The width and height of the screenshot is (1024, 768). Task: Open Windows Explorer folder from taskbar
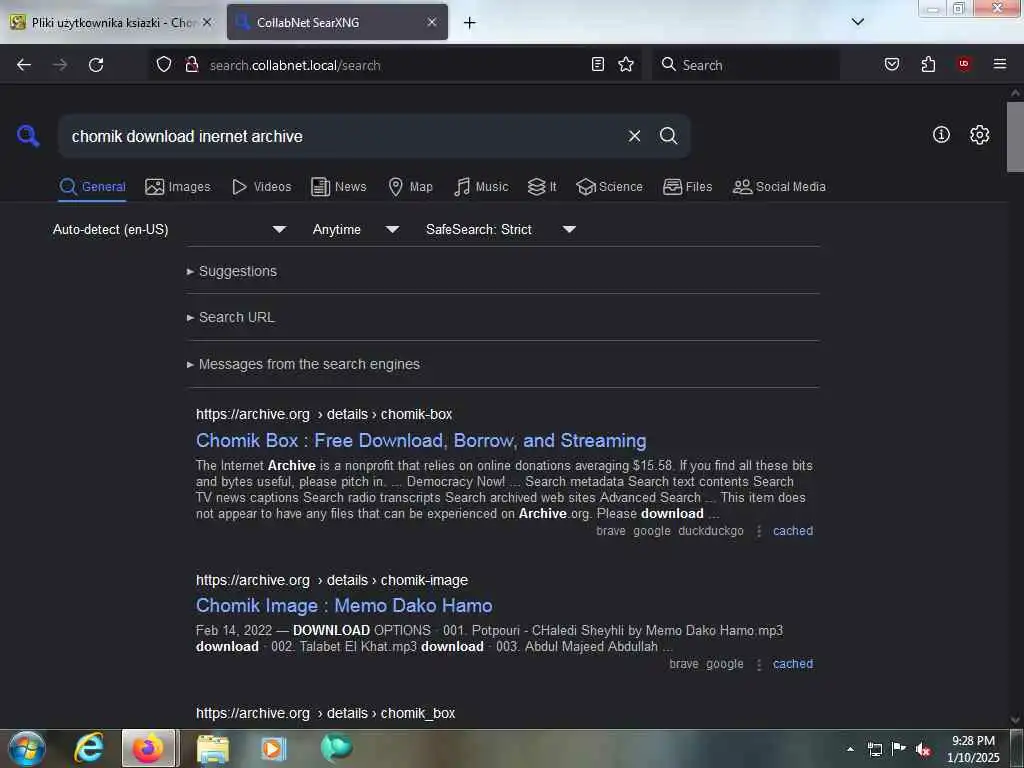(213, 749)
